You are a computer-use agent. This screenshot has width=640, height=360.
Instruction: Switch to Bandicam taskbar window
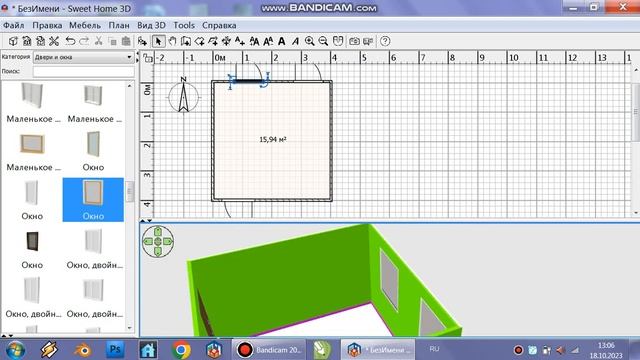click(x=269, y=350)
